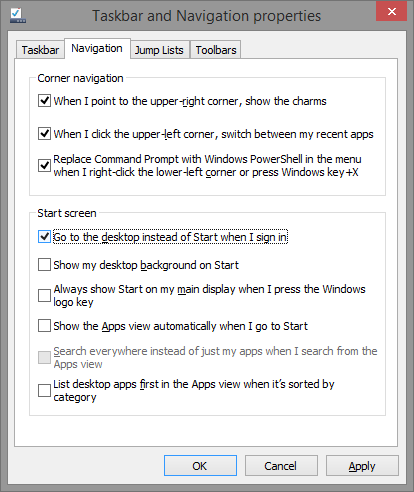Click the disabled Search everywhere checkbox

(44, 357)
